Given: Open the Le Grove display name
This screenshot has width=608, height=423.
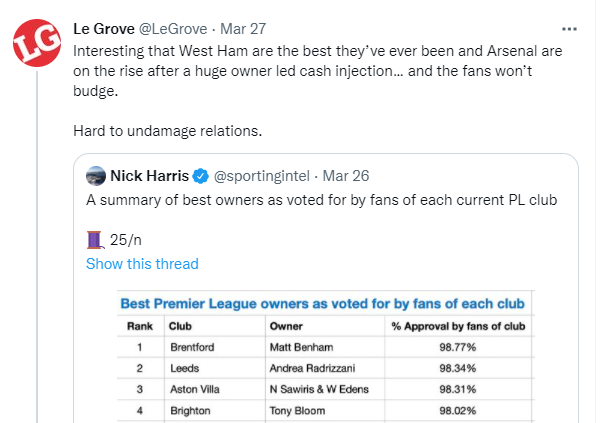Looking at the screenshot, I should (x=110, y=27).
